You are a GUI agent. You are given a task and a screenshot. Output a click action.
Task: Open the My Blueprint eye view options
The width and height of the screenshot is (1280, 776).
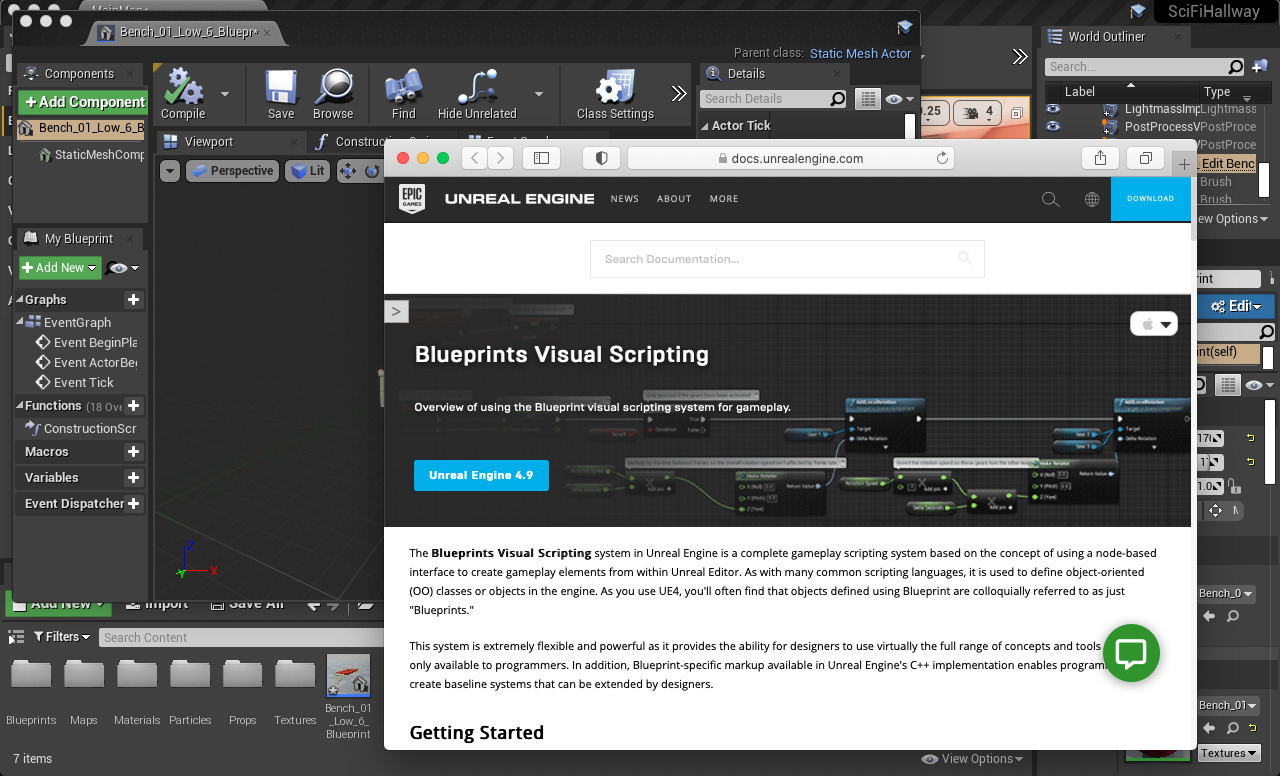[x=122, y=268]
